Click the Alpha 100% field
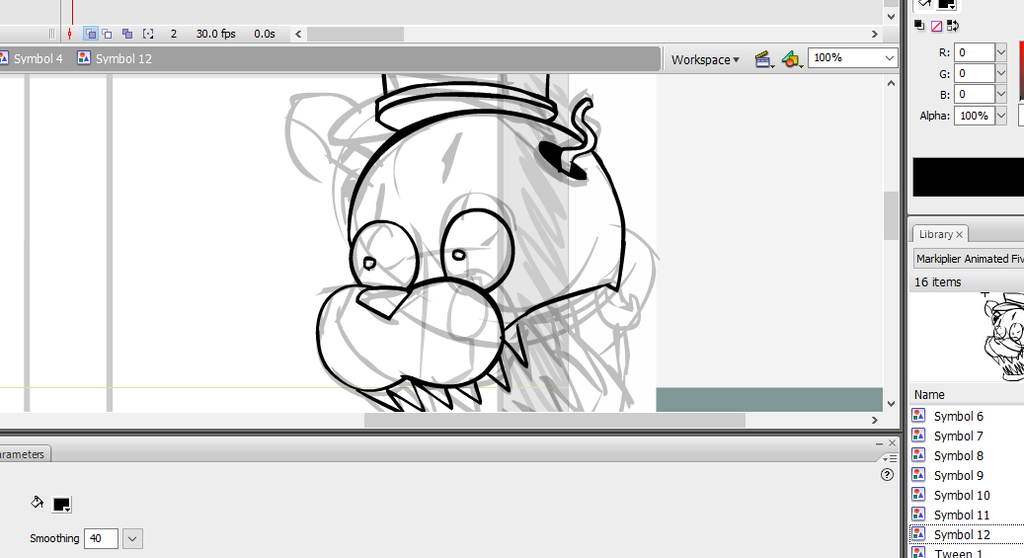 (x=974, y=116)
